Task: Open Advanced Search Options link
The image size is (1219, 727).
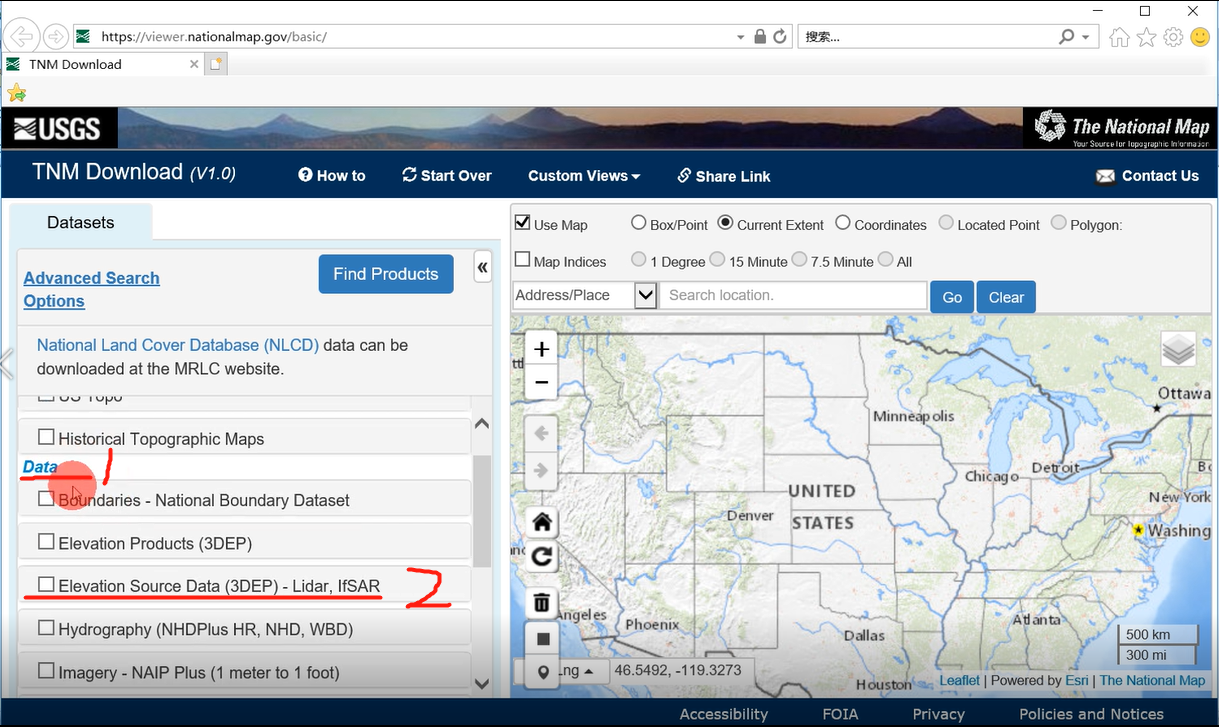Action: [x=91, y=289]
